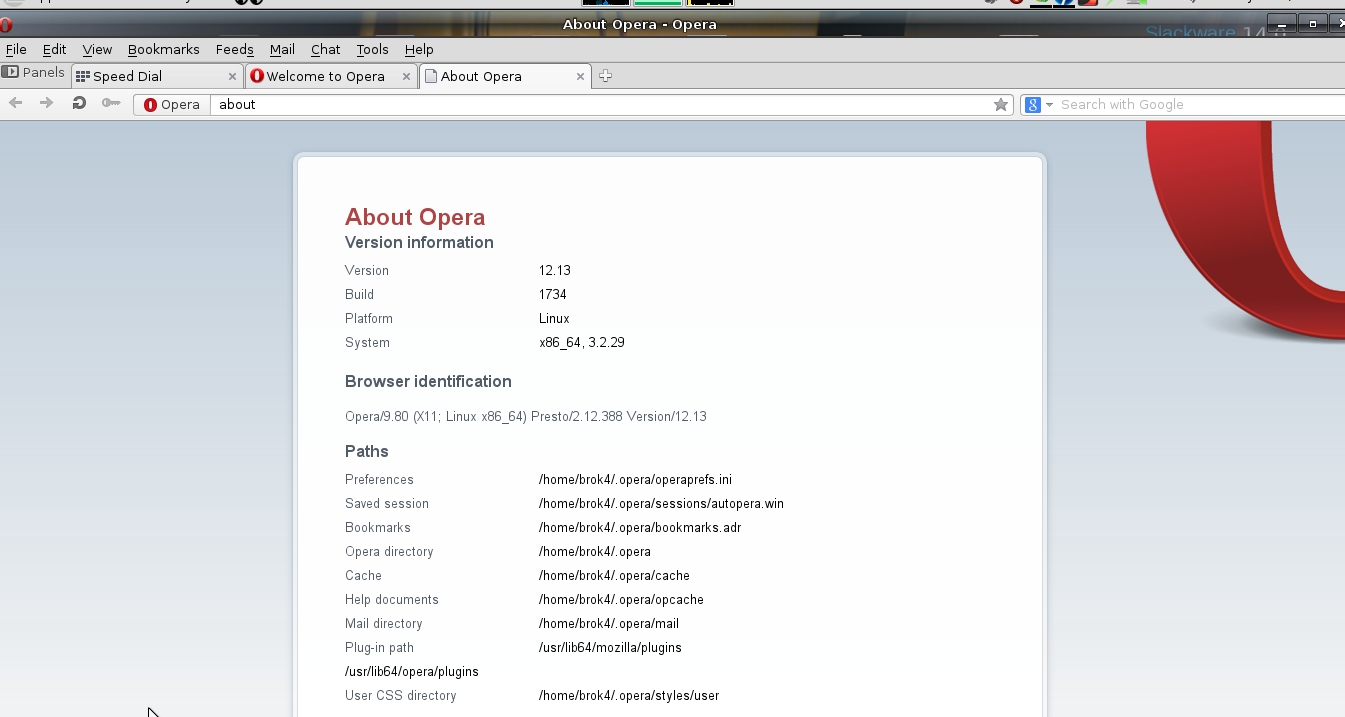This screenshot has width=1345, height=717.
Task: Click the Opera site badge in the address bar
Action: [172, 105]
